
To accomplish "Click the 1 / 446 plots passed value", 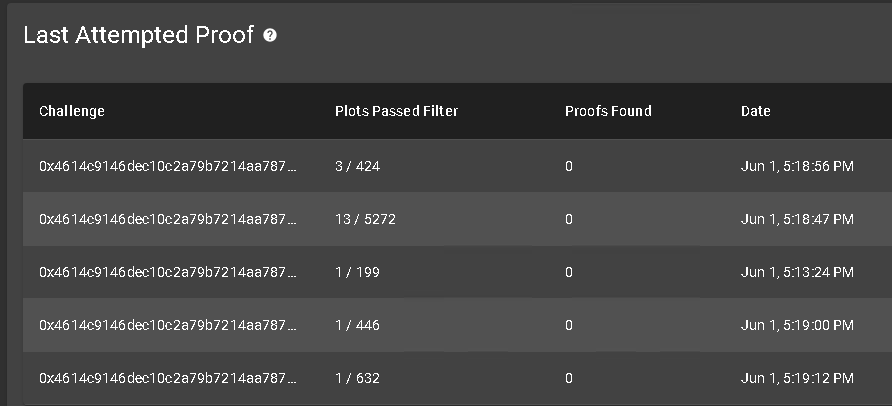I will [357, 325].
